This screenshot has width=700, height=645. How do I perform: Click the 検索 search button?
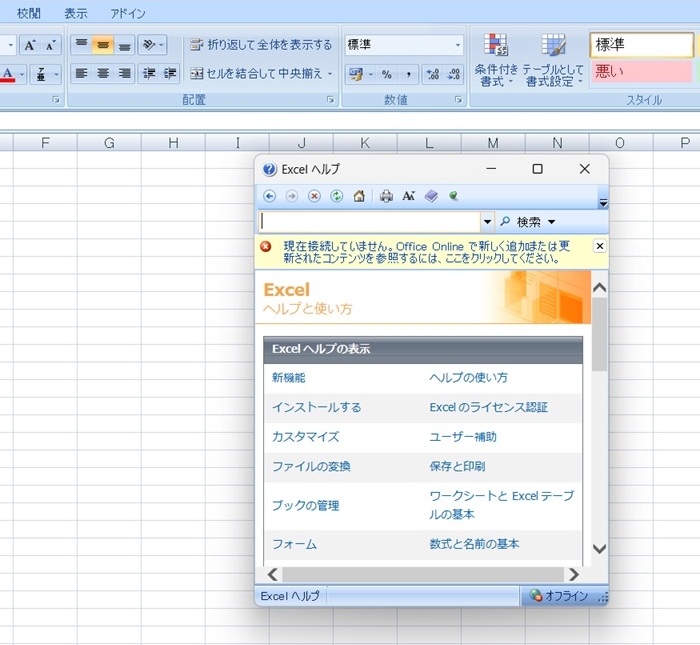(521, 221)
